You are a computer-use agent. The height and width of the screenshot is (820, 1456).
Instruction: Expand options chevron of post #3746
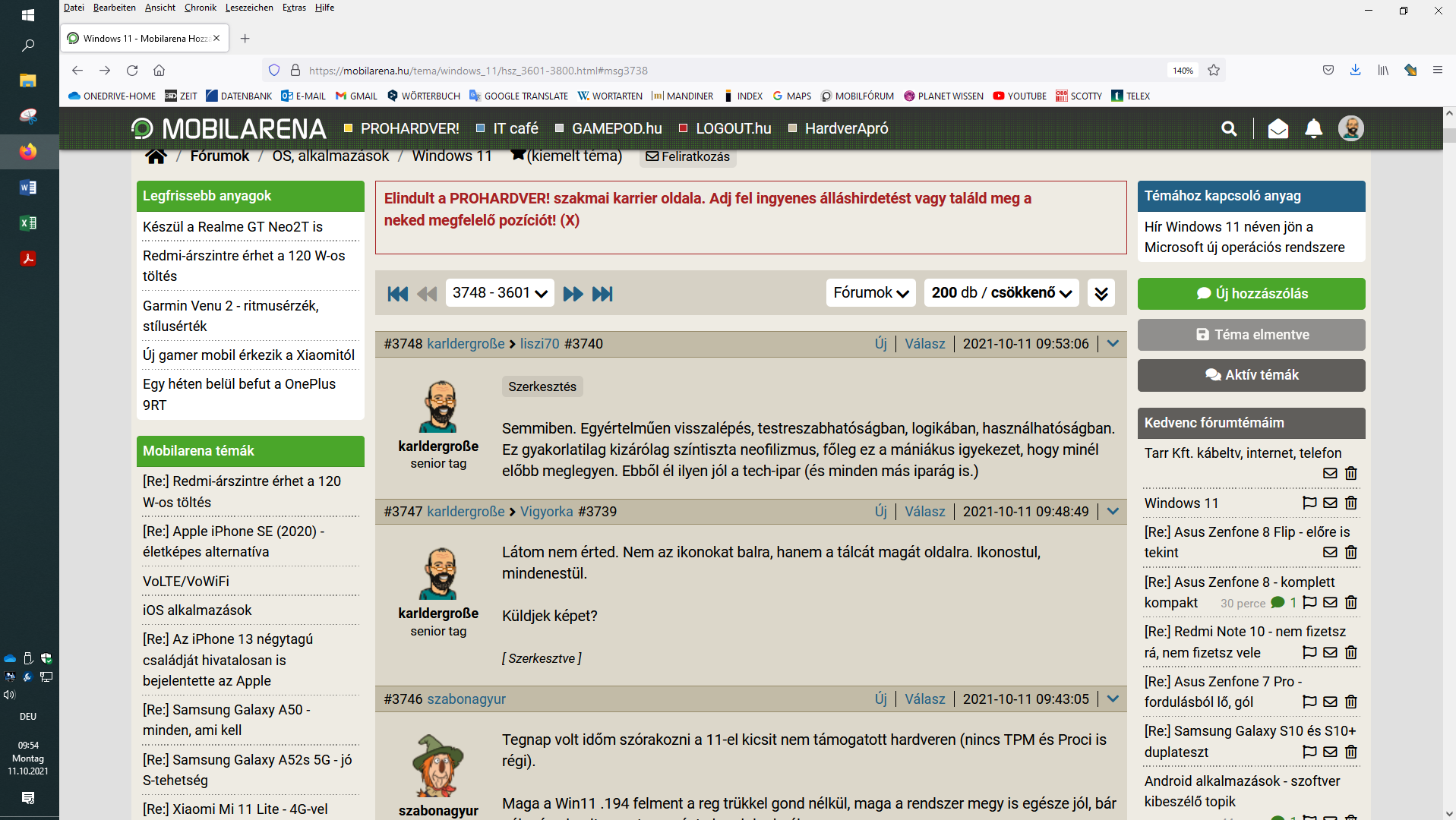(x=1113, y=699)
